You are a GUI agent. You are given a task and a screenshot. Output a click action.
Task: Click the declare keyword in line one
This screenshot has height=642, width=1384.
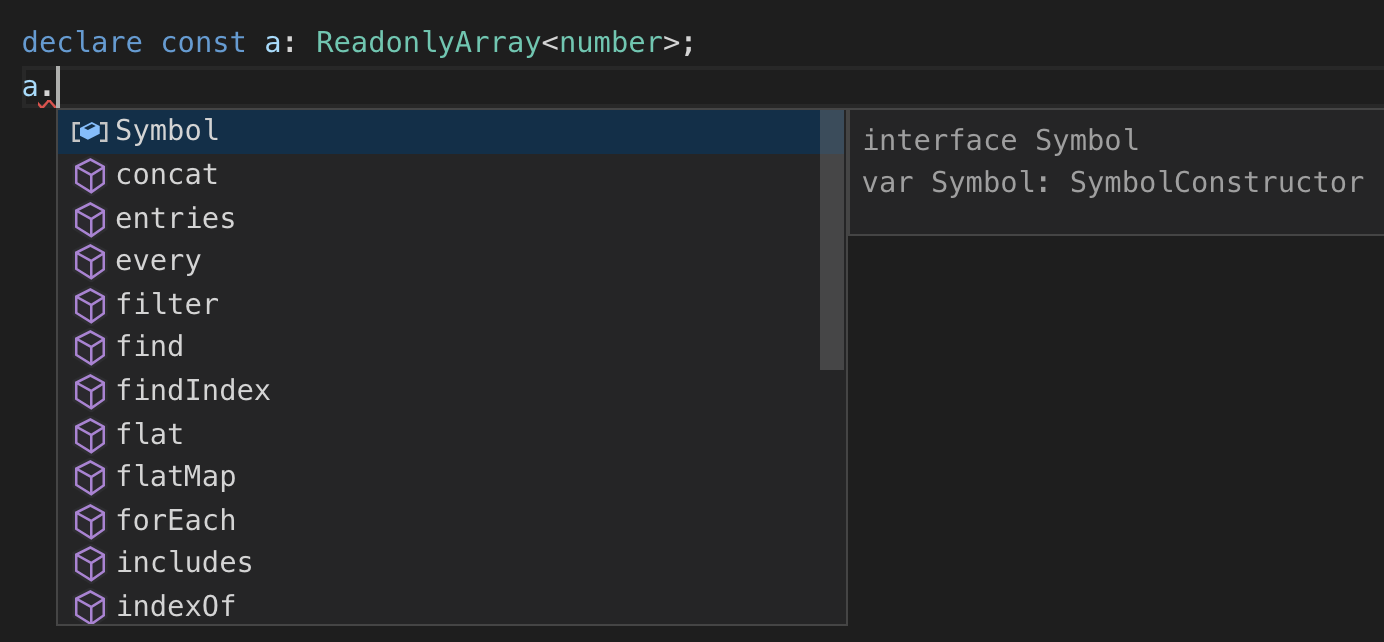82,43
